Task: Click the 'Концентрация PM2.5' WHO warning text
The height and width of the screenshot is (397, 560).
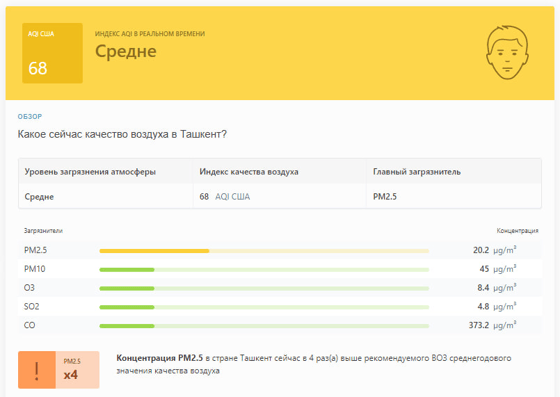Action: tap(314, 364)
